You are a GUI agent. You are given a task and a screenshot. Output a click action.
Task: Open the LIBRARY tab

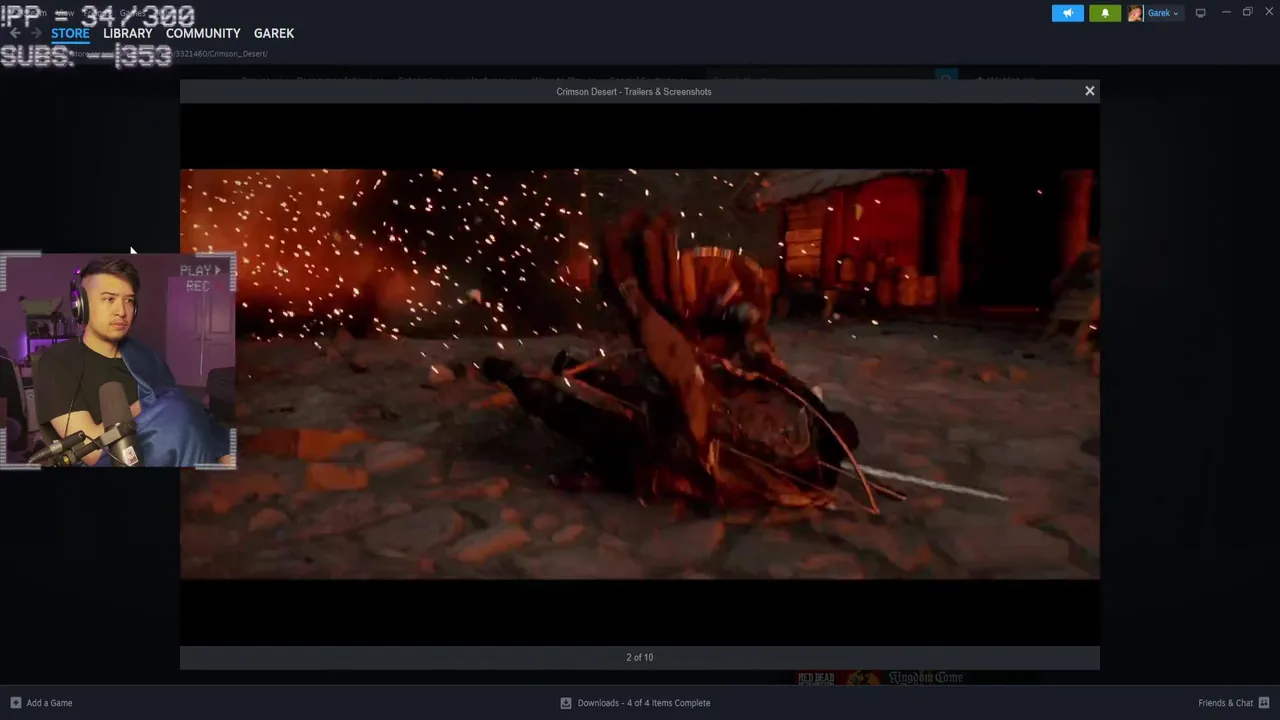coord(128,33)
